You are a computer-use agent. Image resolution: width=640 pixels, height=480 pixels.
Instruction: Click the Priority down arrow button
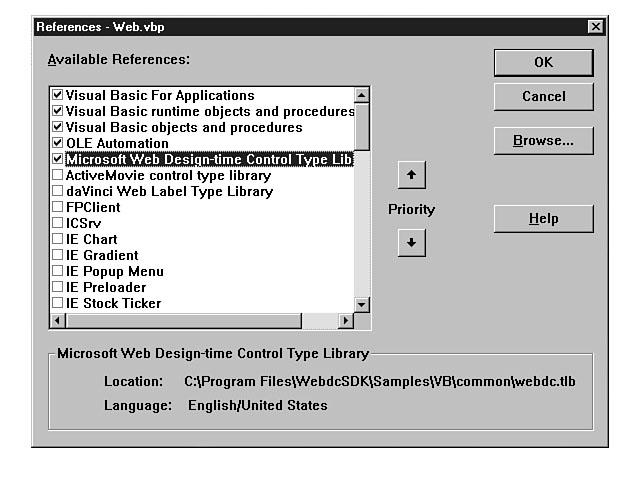411,243
